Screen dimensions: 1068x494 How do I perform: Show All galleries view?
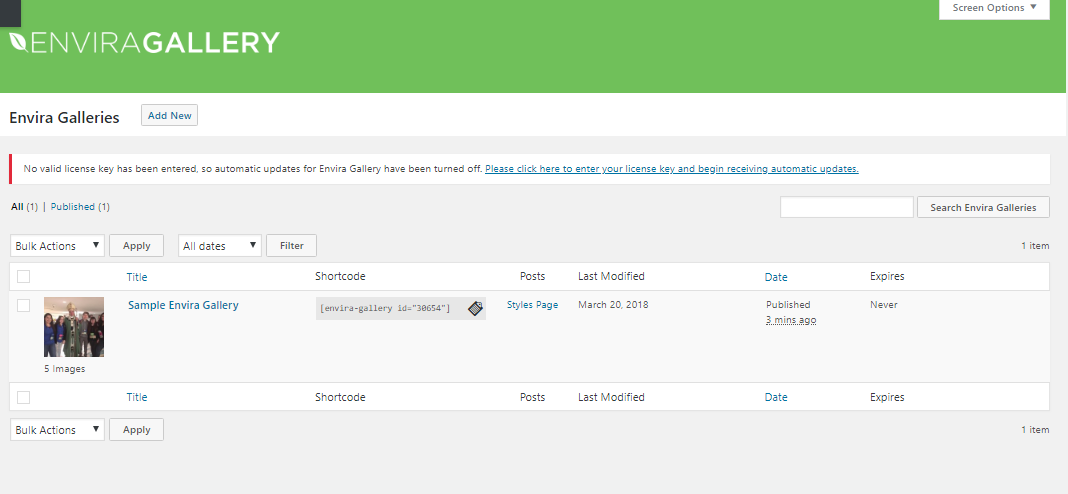17,207
